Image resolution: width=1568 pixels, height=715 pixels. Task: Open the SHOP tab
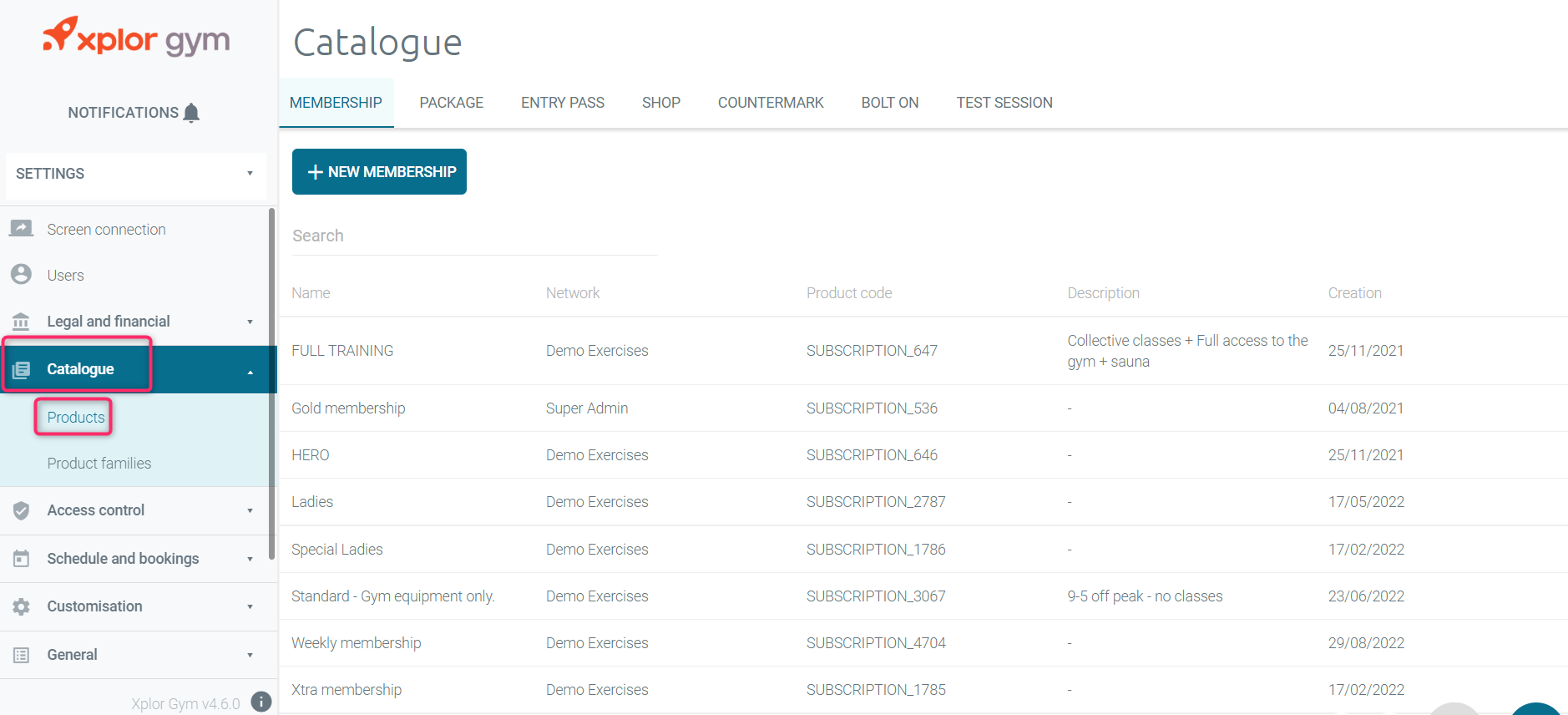click(661, 103)
